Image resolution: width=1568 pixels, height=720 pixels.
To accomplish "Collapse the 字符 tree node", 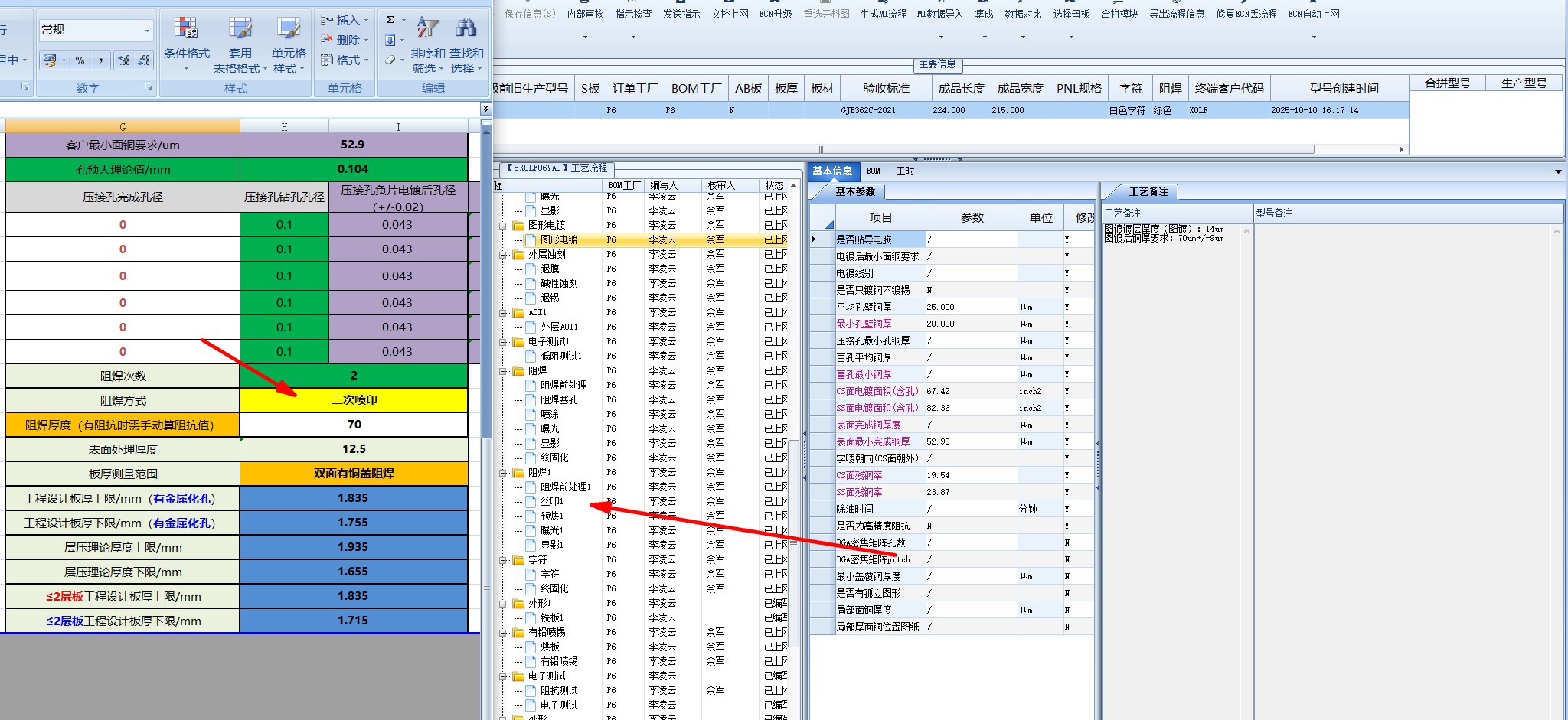I will pos(505,560).
